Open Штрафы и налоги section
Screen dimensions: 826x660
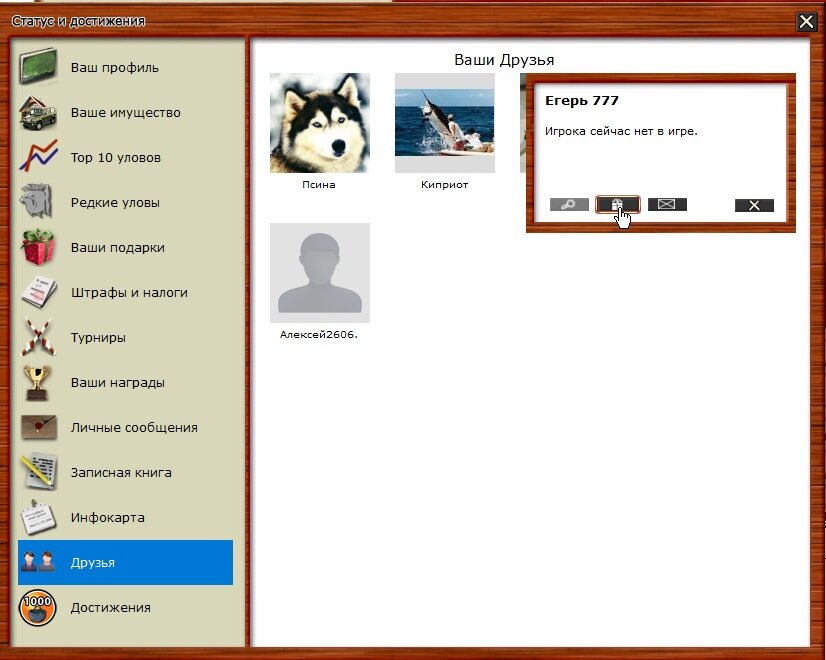pyautogui.click(x=128, y=293)
